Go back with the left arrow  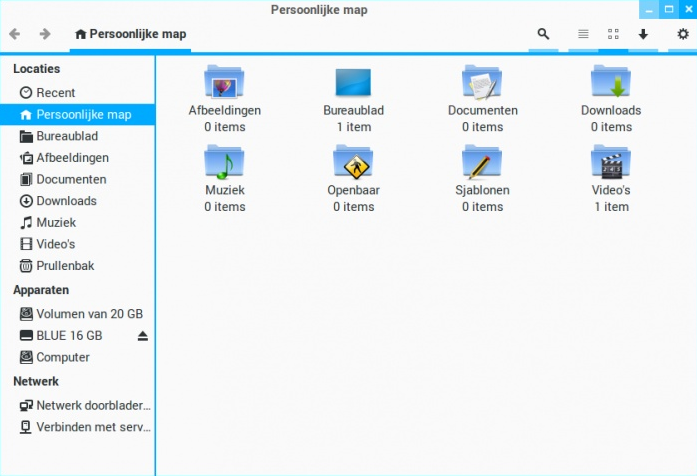[x=15, y=34]
